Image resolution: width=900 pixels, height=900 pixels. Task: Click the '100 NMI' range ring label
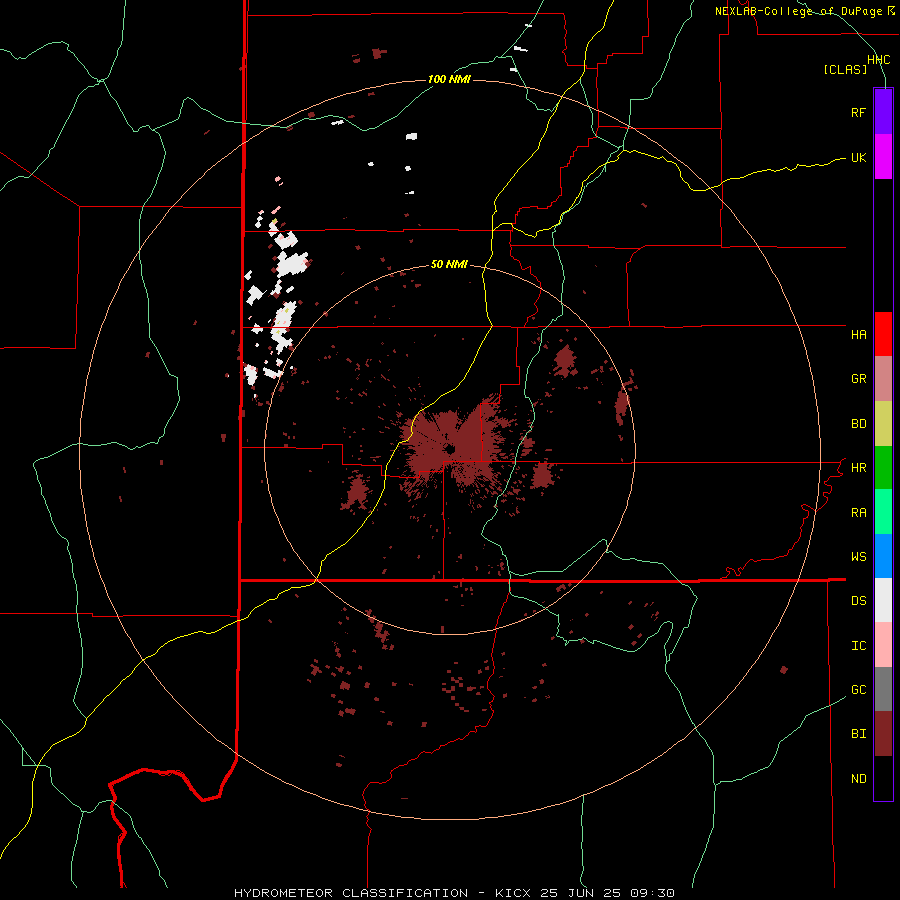click(x=449, y=79)
